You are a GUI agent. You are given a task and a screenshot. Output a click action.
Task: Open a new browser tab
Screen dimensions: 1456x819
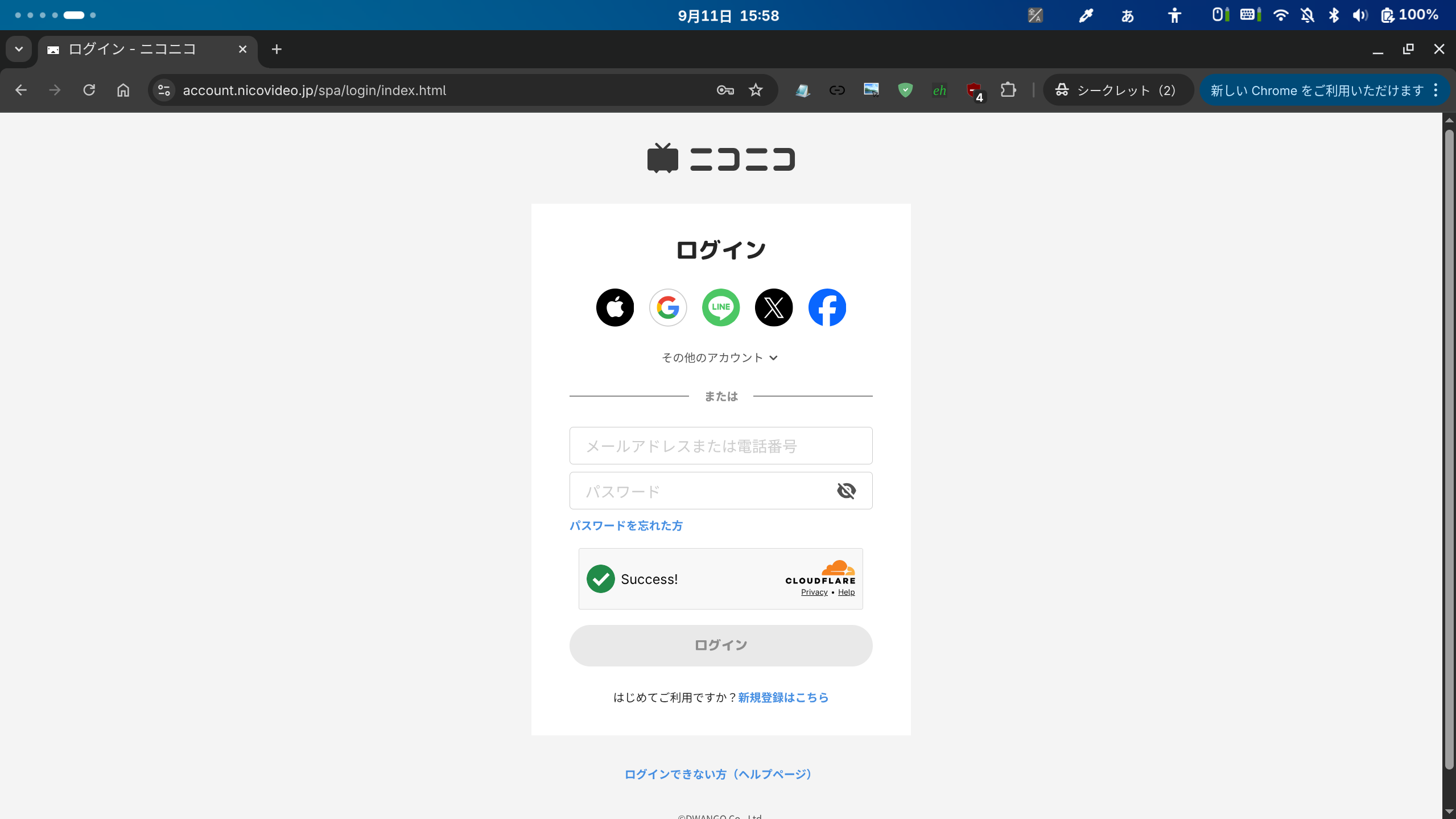(277, 50)
